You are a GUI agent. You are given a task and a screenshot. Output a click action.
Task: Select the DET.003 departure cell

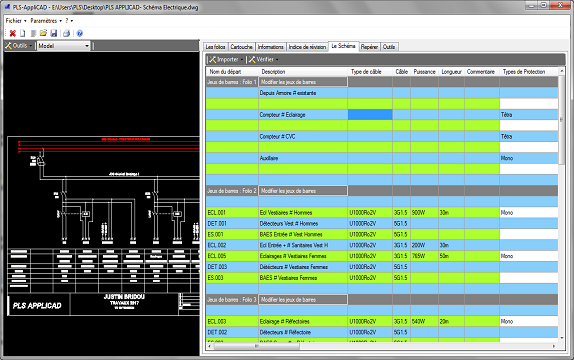[232, 267]
